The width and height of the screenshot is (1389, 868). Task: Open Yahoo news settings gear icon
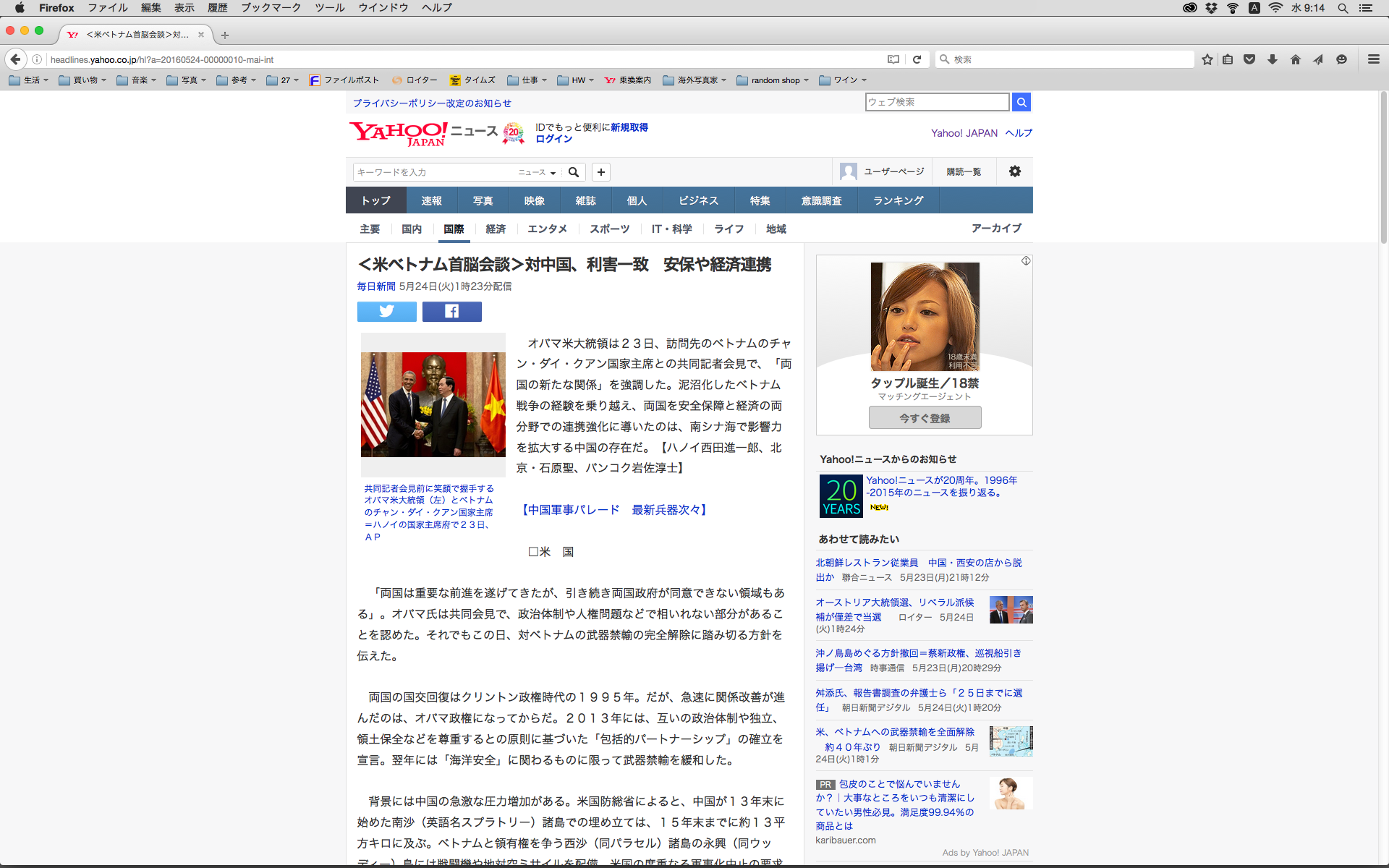[1014, 171]
